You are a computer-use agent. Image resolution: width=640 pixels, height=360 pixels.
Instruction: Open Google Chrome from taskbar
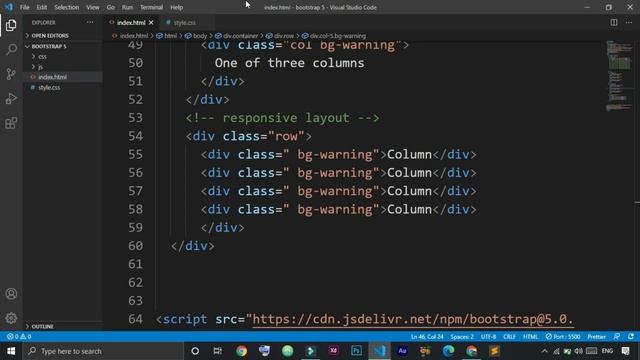(241, 351)
